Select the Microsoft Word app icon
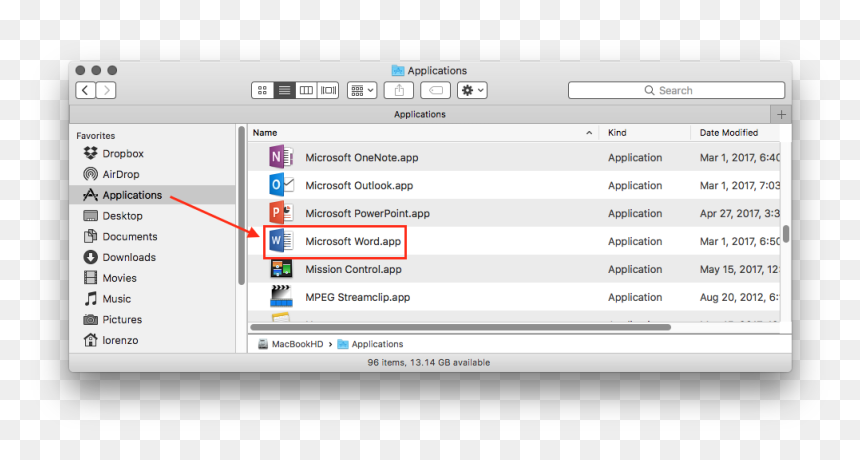Image resolution: width=860 pixels, height=460 pixels. point(281,241)
